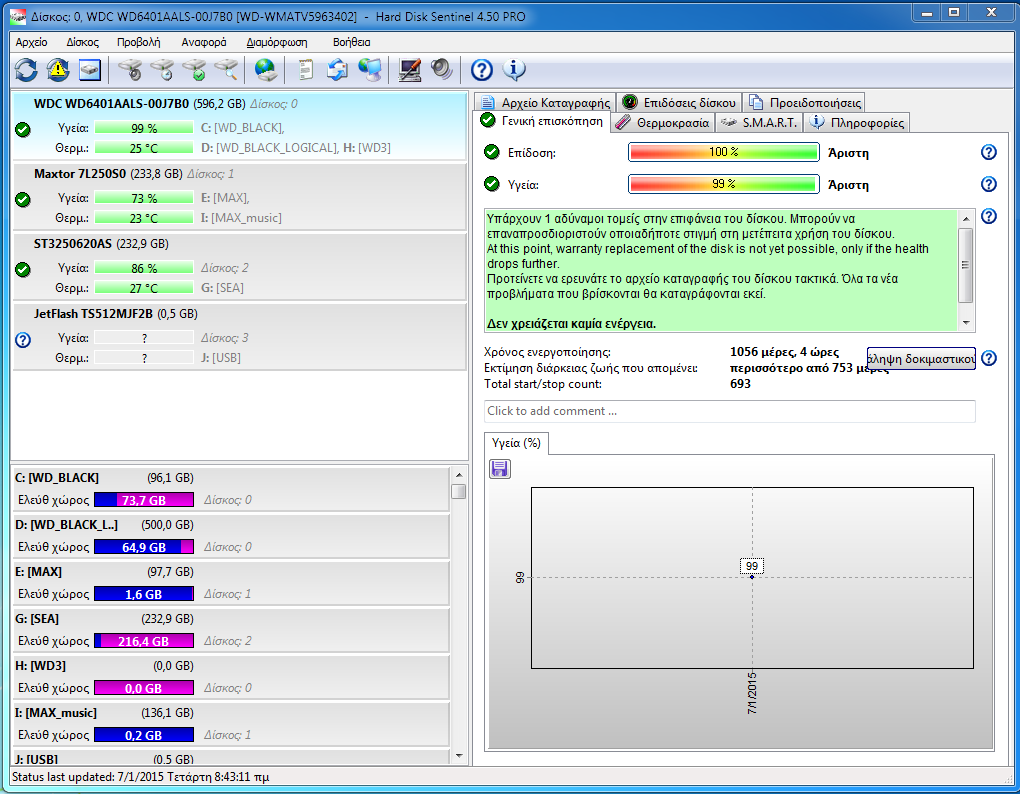
Task: Select the C: [WD_BLACK] partition row
Action: tap(231, 489)
